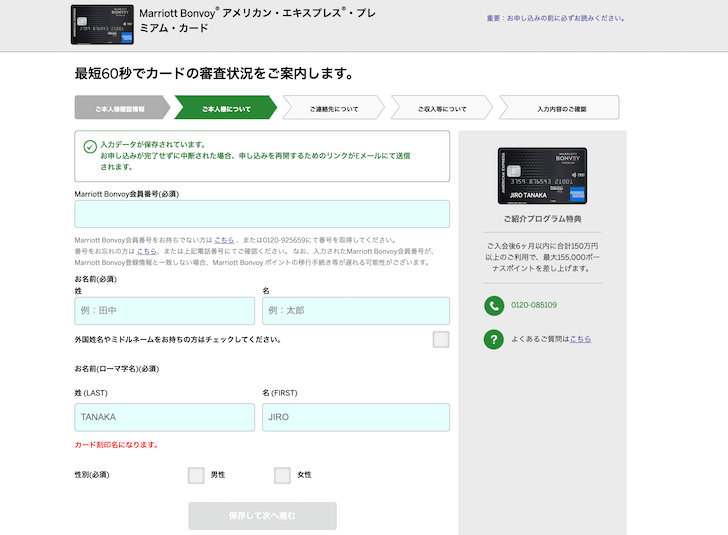Click the 保存して次へ進む button
The image size is (728, 535).
click(262, 515)
